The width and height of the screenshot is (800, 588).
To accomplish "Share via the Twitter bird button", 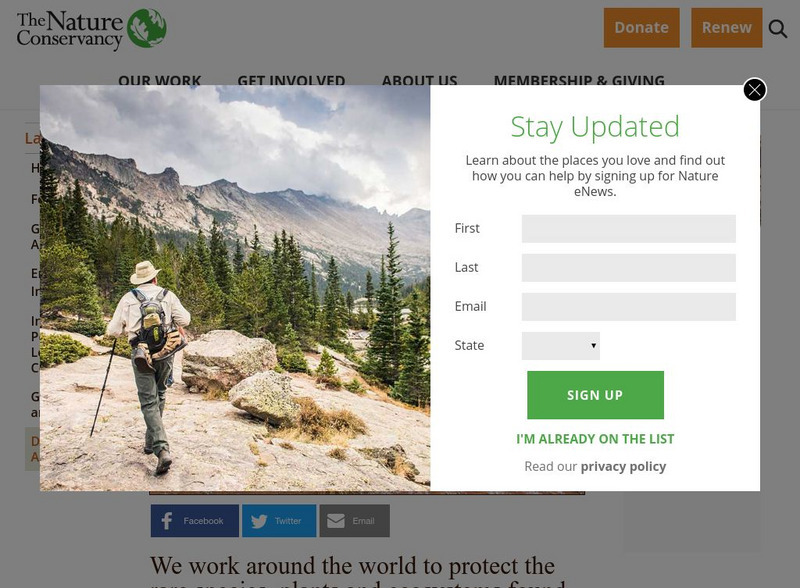I will (x=279, y=521).
